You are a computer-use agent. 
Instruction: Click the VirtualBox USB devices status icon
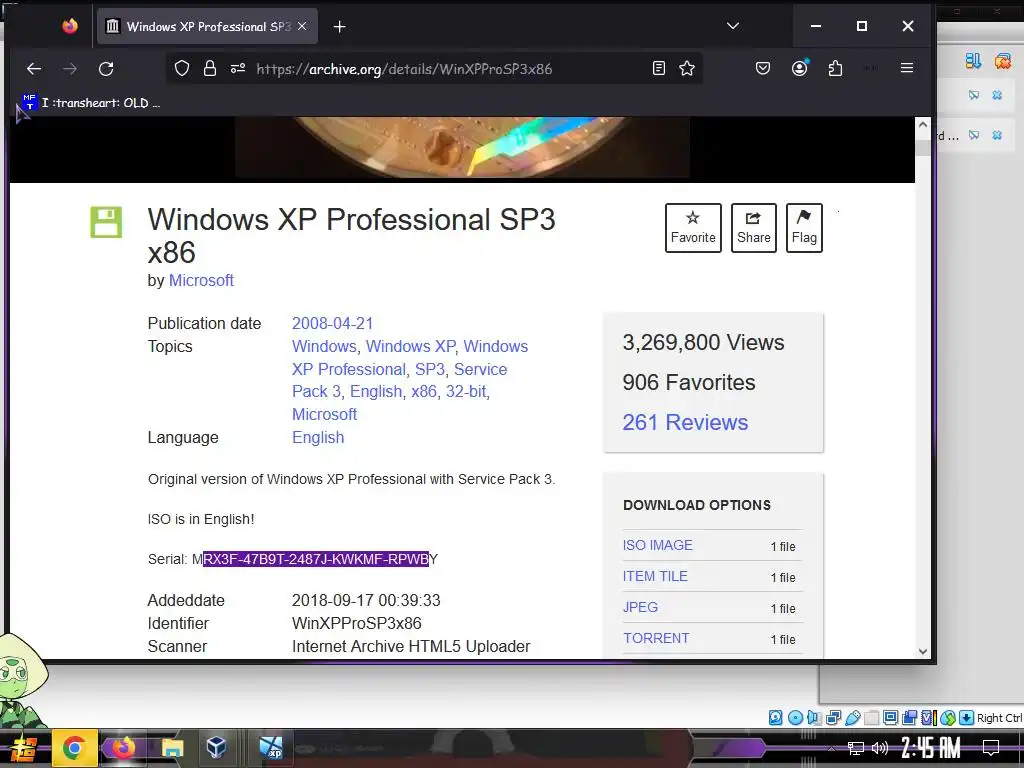[852, 718]
